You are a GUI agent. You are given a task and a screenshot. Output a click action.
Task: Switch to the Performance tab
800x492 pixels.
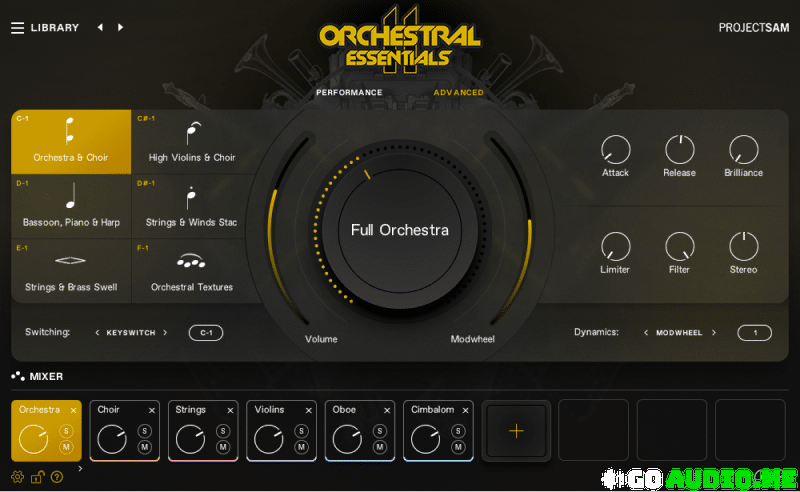[349, 93]
